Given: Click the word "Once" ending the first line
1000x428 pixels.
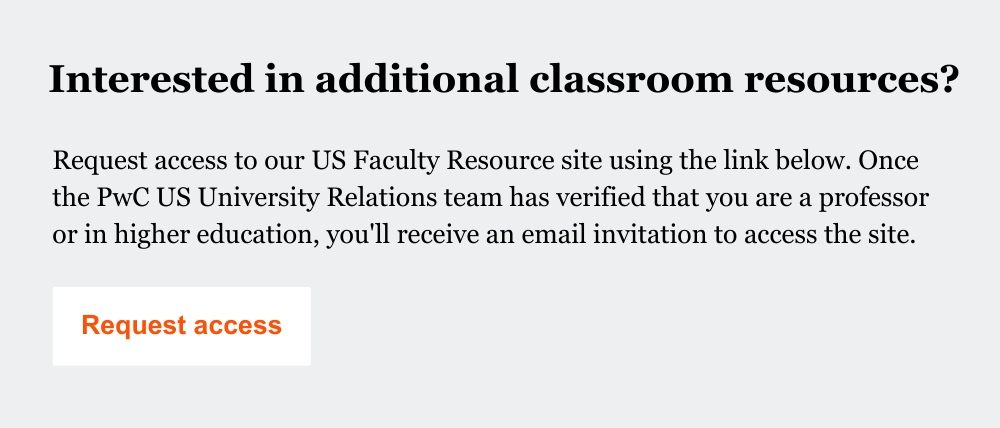Looking at the screenshot, I should [x=896, y=161].
